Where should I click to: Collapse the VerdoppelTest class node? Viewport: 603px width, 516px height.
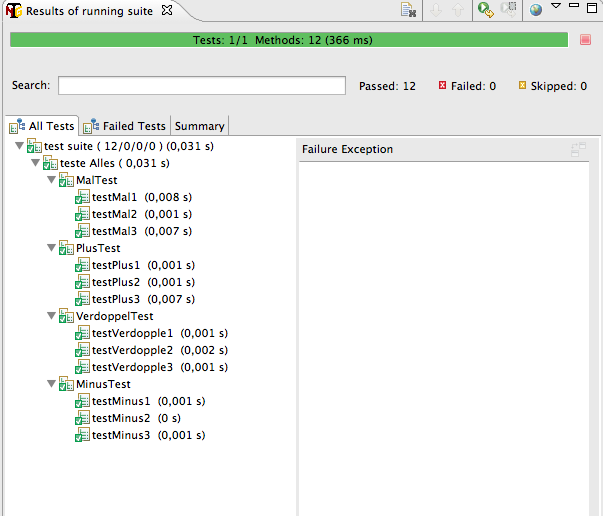point(52,316)
